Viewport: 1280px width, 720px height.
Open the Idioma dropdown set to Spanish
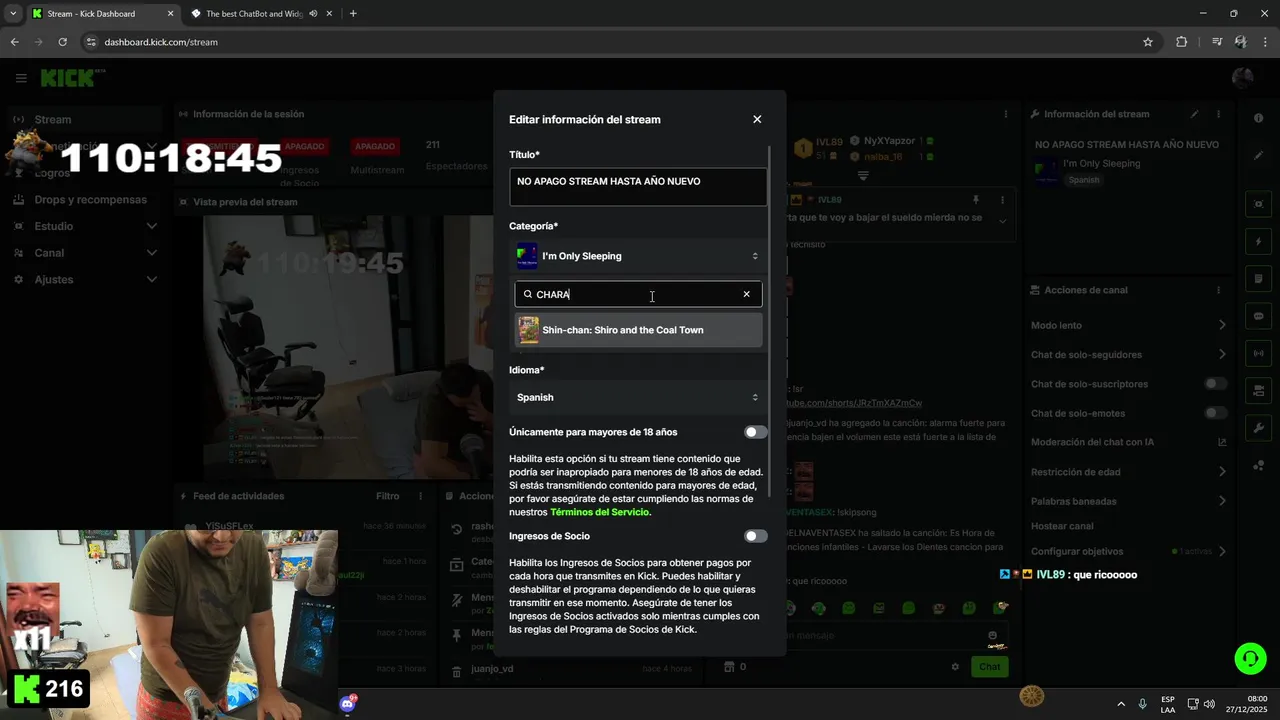[x=638, y=397]
